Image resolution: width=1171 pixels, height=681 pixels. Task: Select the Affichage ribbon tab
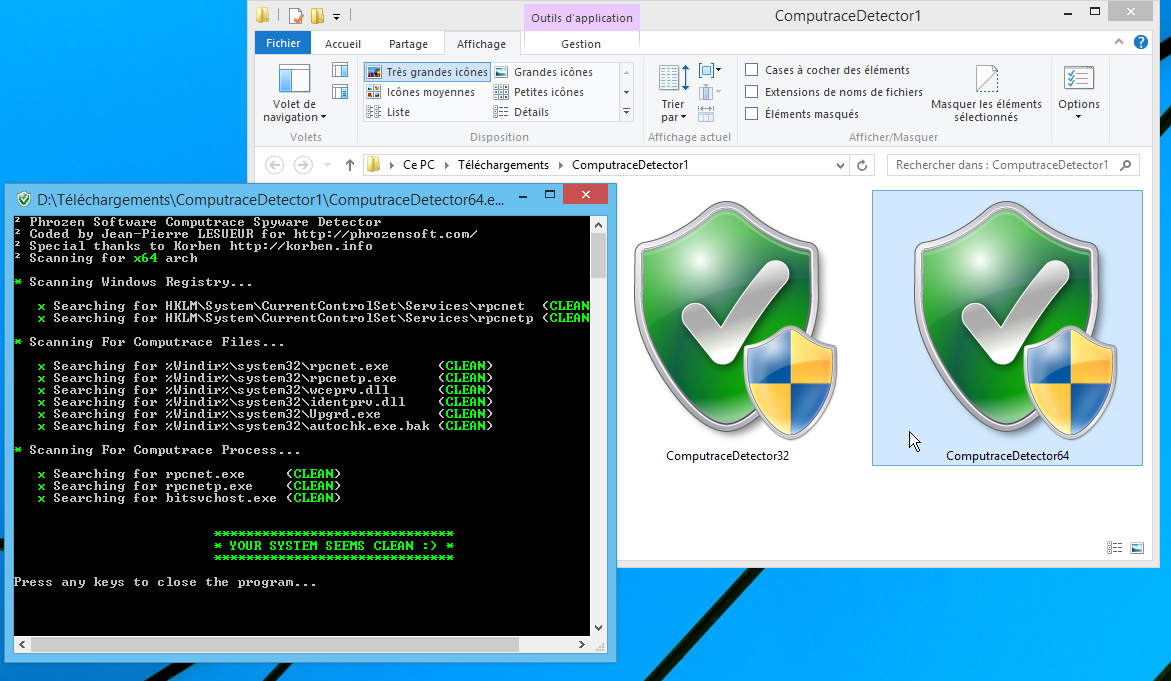click(x=481, y=44)
